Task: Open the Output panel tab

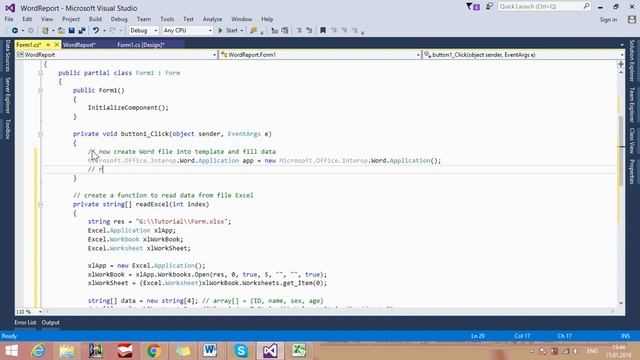Action: coord(51,322)
